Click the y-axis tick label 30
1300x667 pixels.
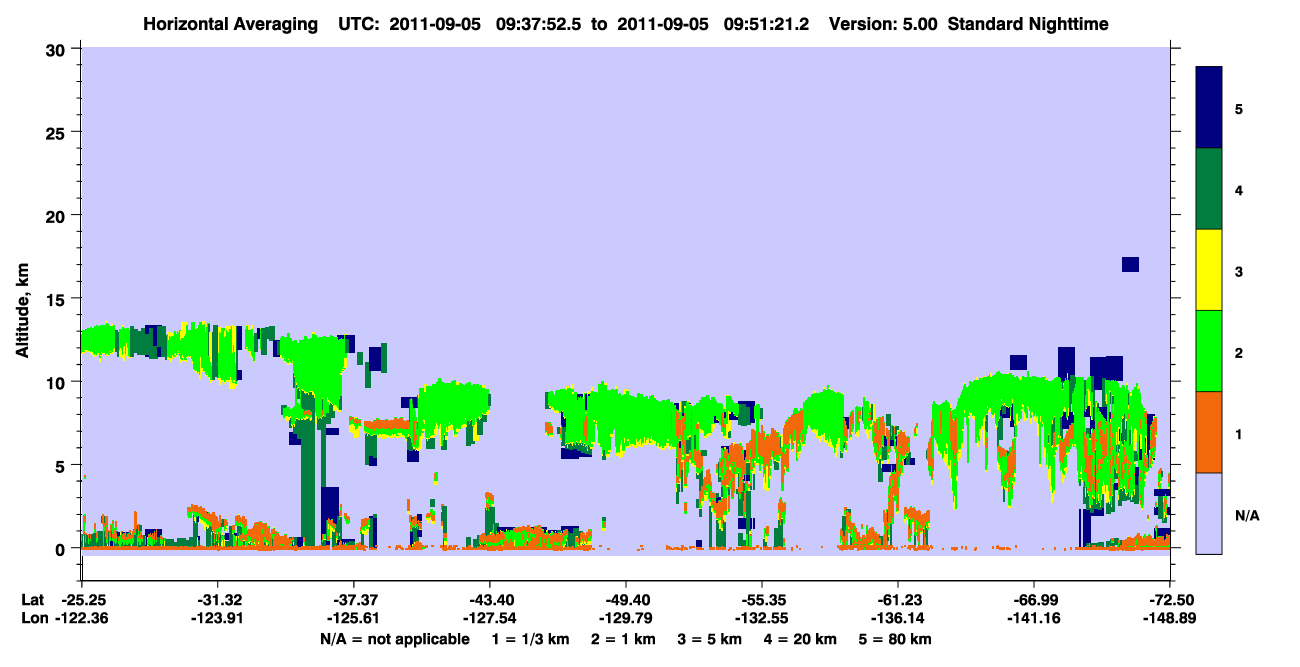tap(58, 49)
